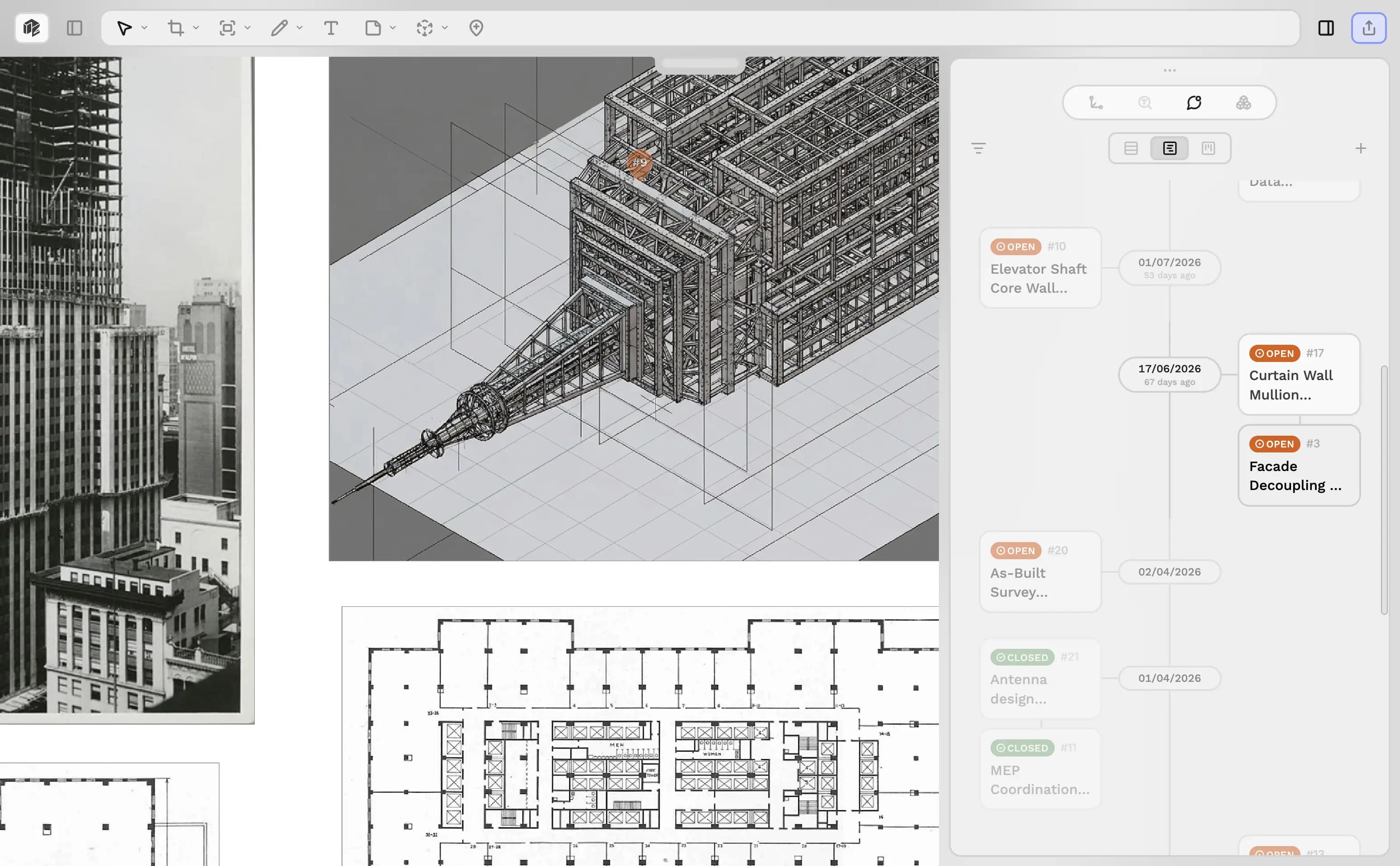This screenshot has width=1400, height=866.
Task: Select the arrow pointer tool
Action: coord(124,28)
